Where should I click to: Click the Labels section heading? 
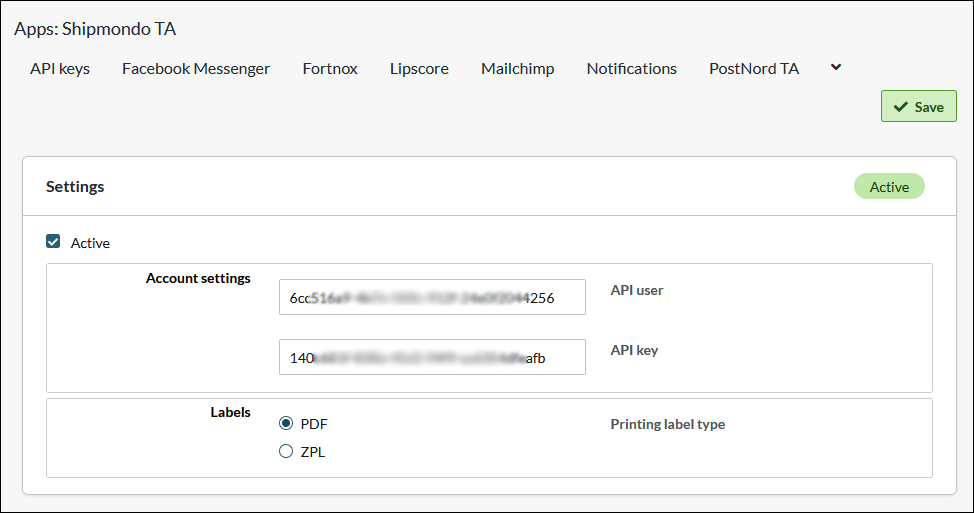point(230,412)
